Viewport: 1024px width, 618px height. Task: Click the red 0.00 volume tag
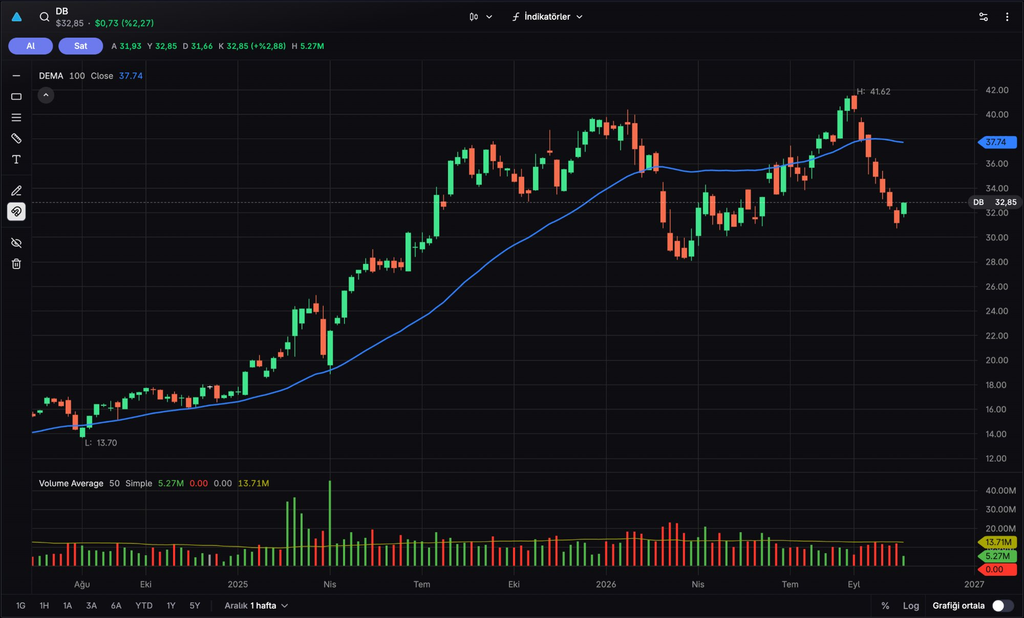(x=997, y=570)
